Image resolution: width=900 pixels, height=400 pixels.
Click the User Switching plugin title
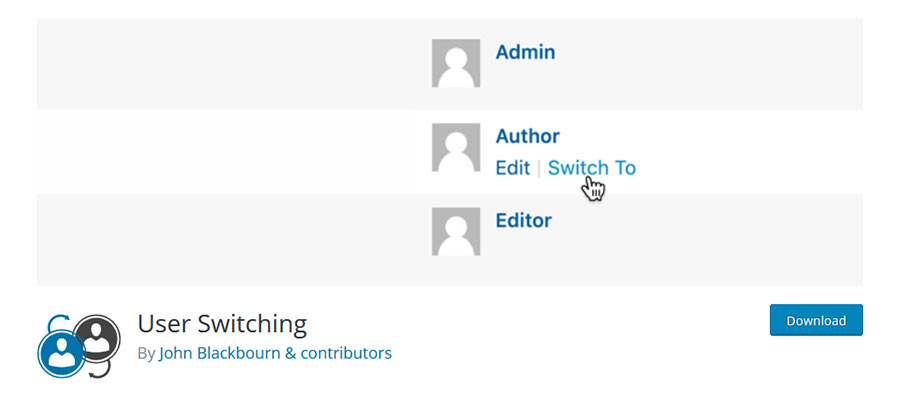tap(222, 324)
